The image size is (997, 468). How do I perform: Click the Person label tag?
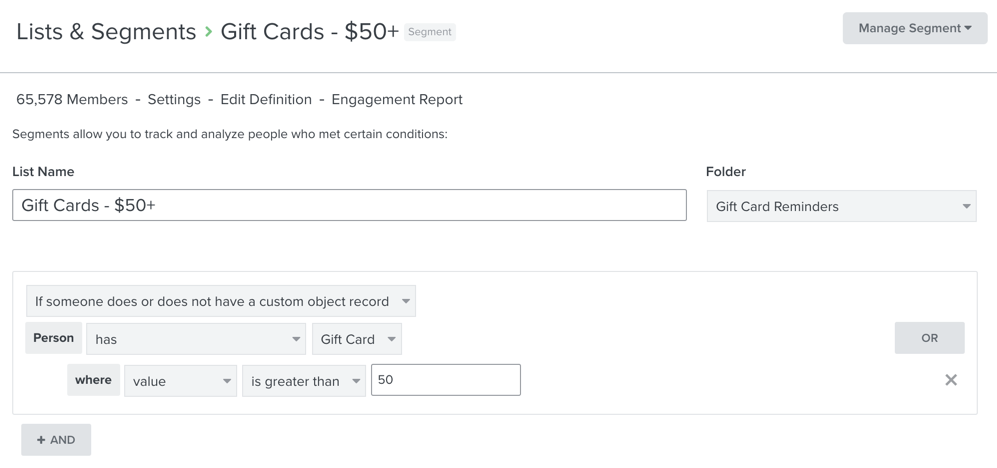point(54,338)
